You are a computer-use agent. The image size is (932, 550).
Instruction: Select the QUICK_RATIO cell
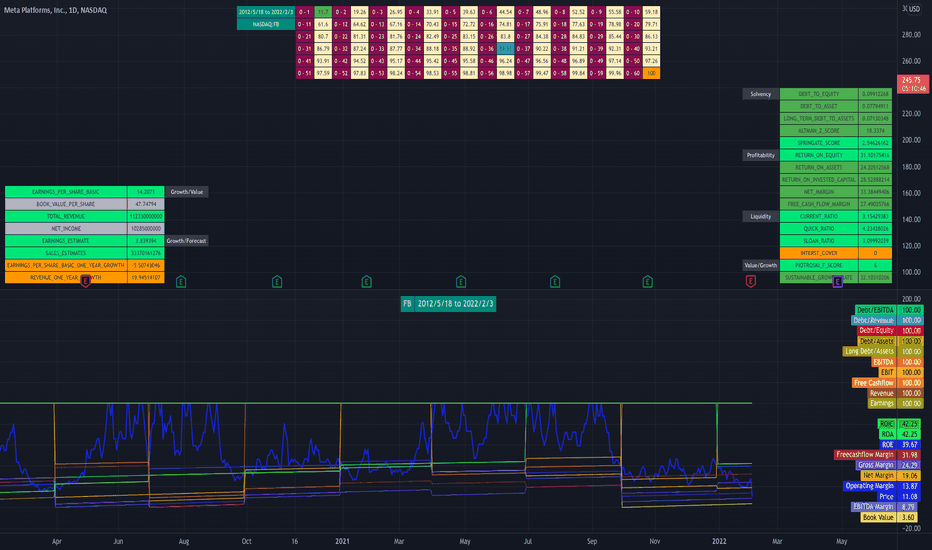click(819, 228)
